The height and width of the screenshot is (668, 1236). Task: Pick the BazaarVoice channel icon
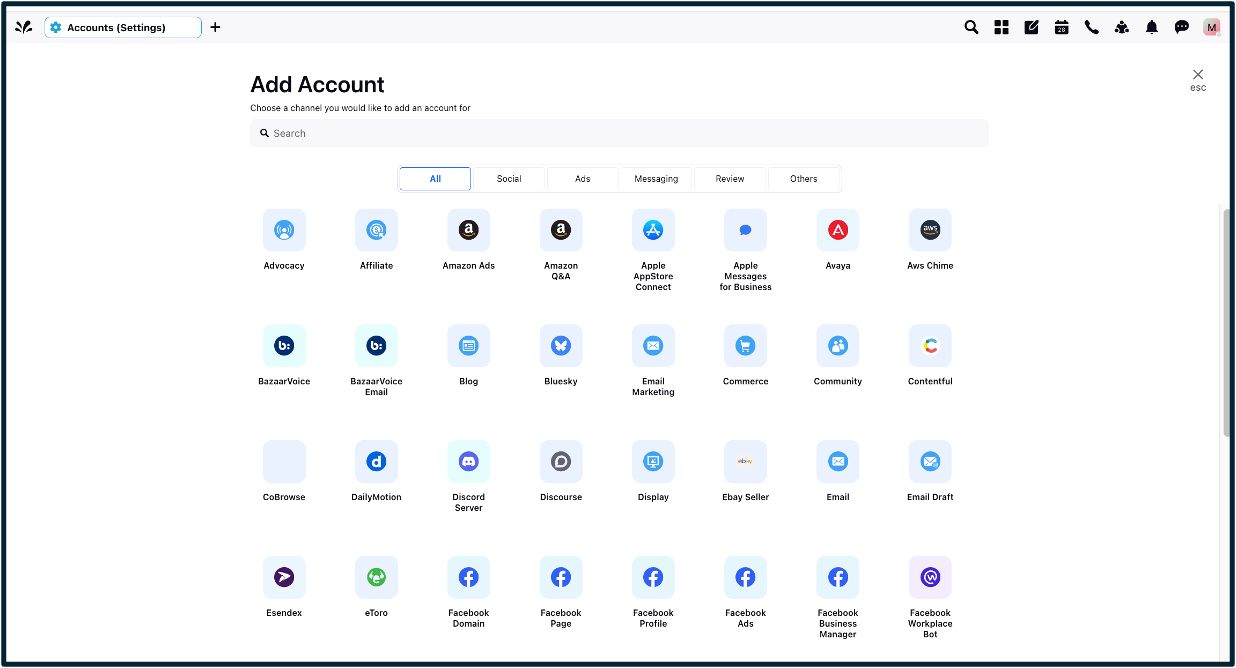[284, 346]
